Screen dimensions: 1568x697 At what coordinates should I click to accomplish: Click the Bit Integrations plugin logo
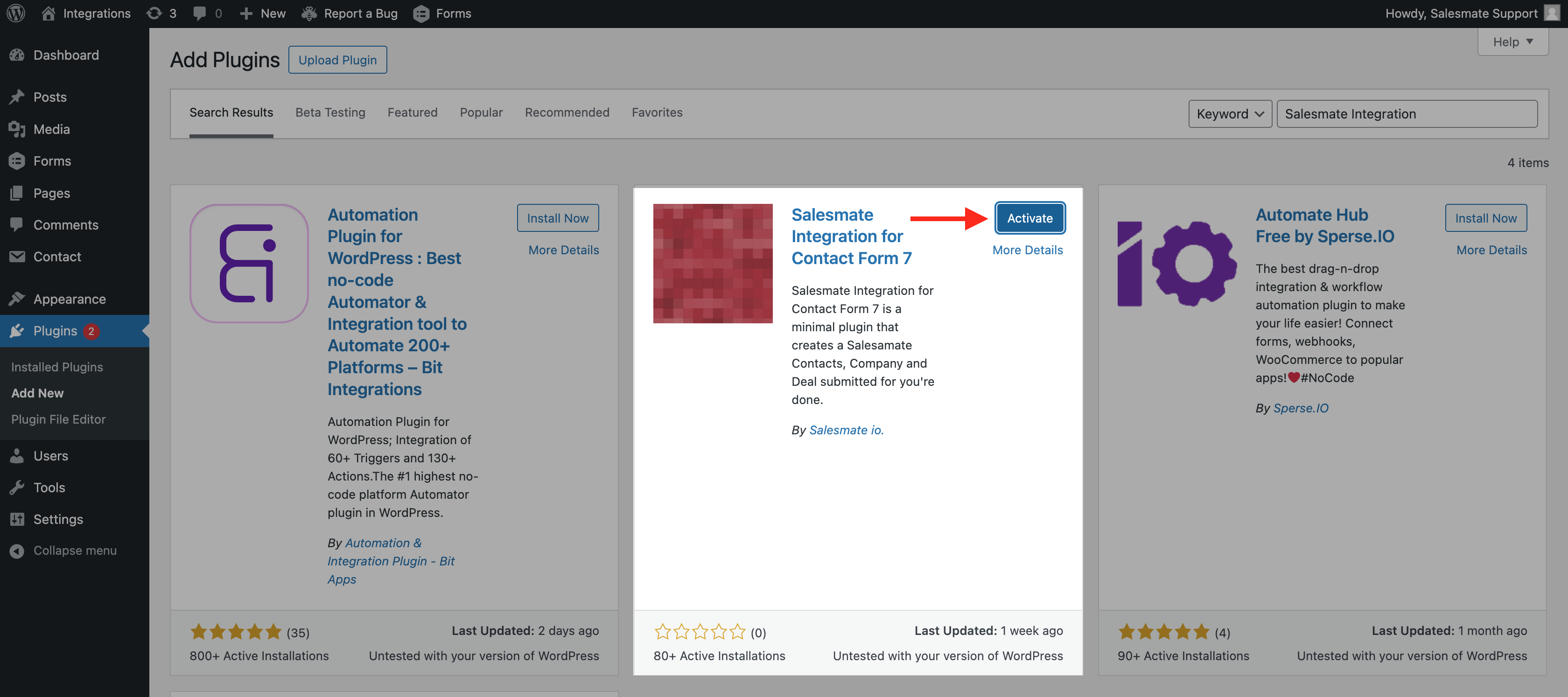[x=249, y=263]
